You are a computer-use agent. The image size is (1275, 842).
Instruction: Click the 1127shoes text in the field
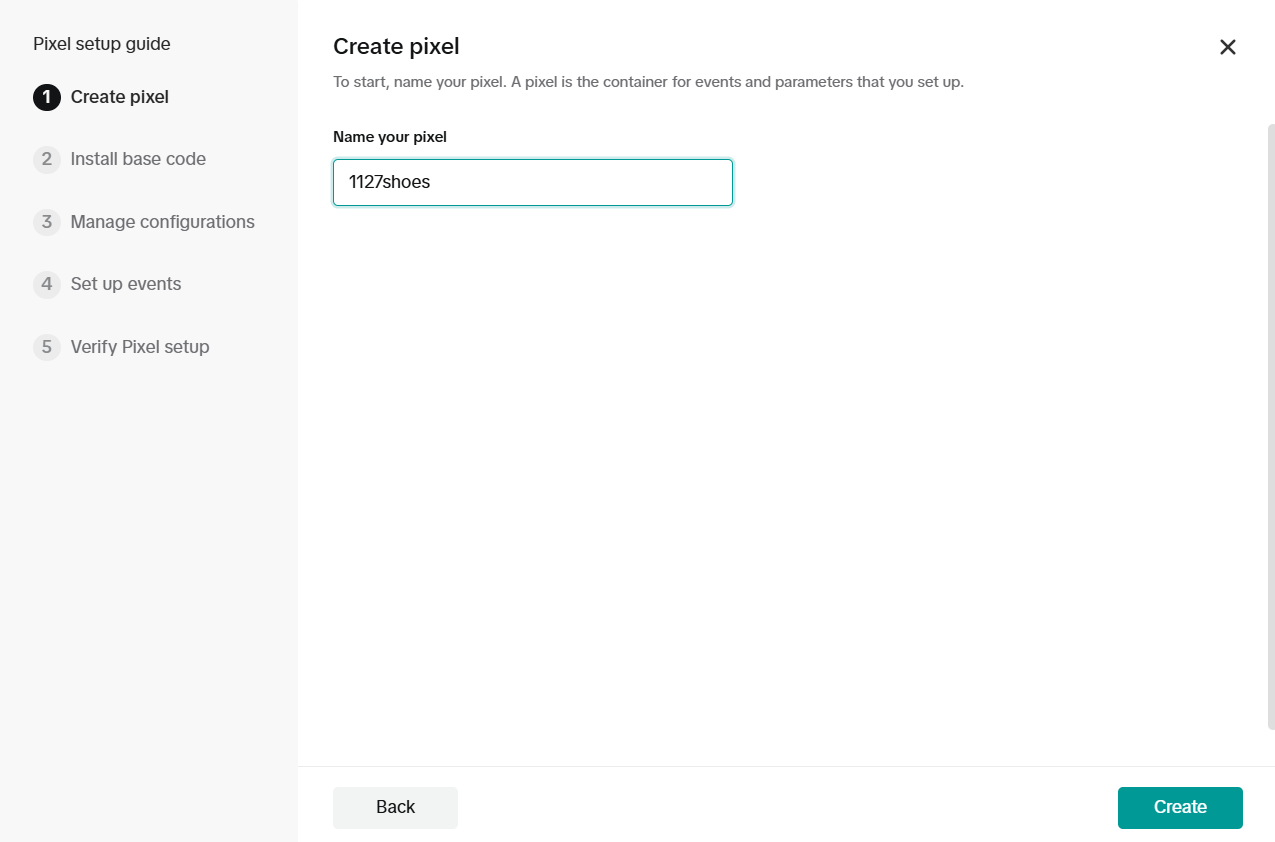tap(389, 183)
